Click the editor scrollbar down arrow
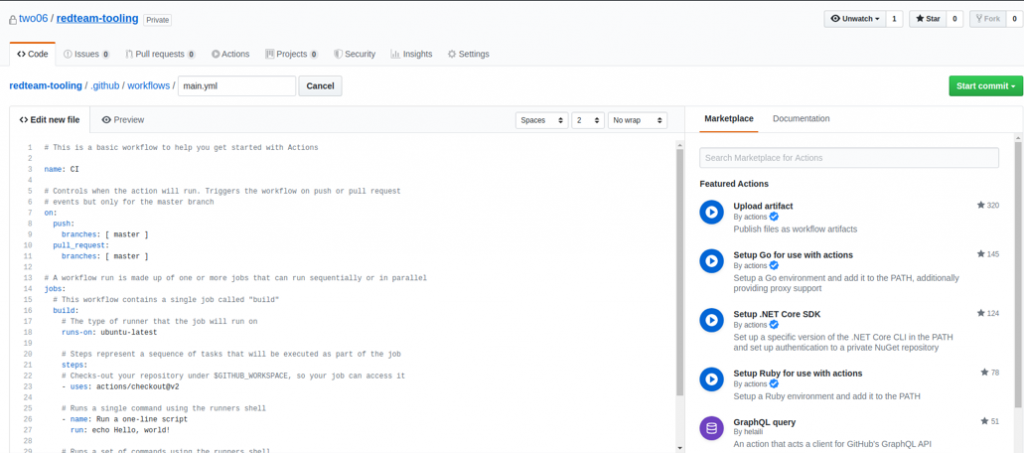 tap(679, 448)
